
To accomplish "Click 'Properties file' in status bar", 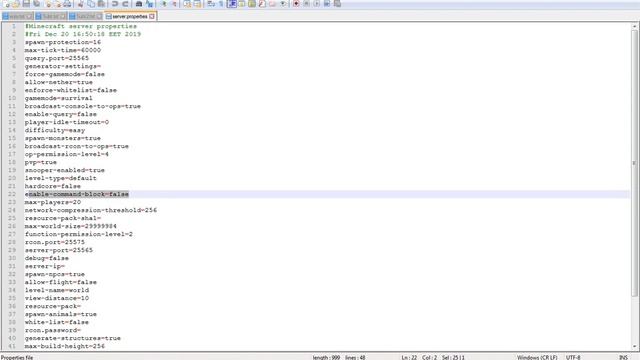I will click(x=17, y=357).
